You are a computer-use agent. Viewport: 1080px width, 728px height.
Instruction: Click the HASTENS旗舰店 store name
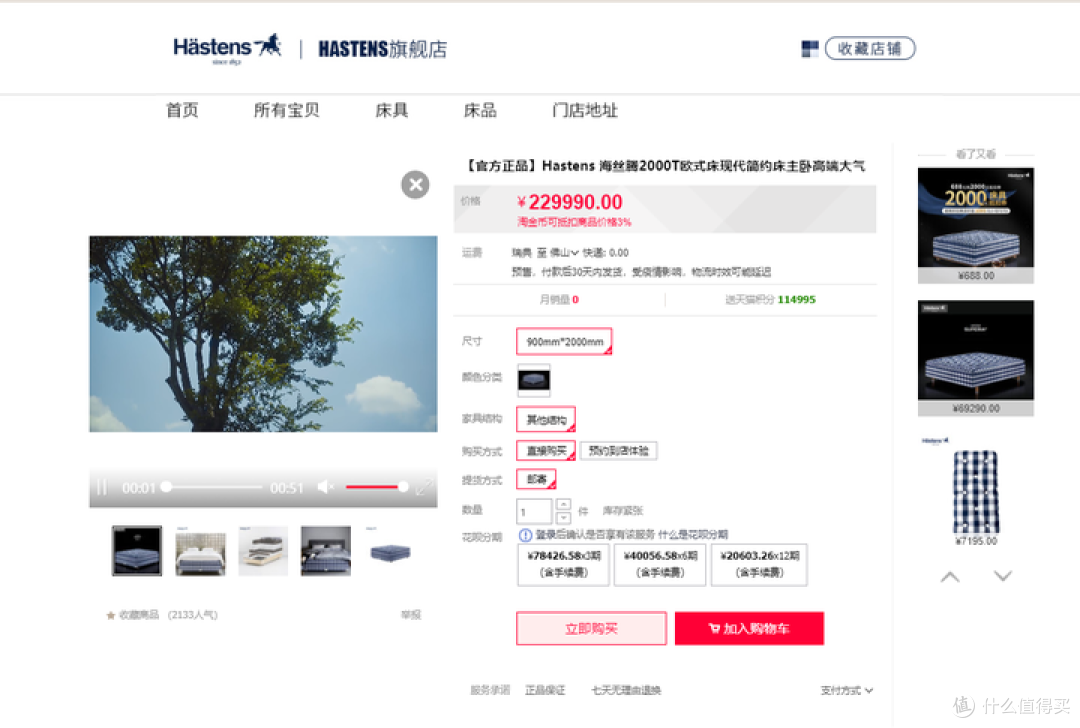point(382,49)
